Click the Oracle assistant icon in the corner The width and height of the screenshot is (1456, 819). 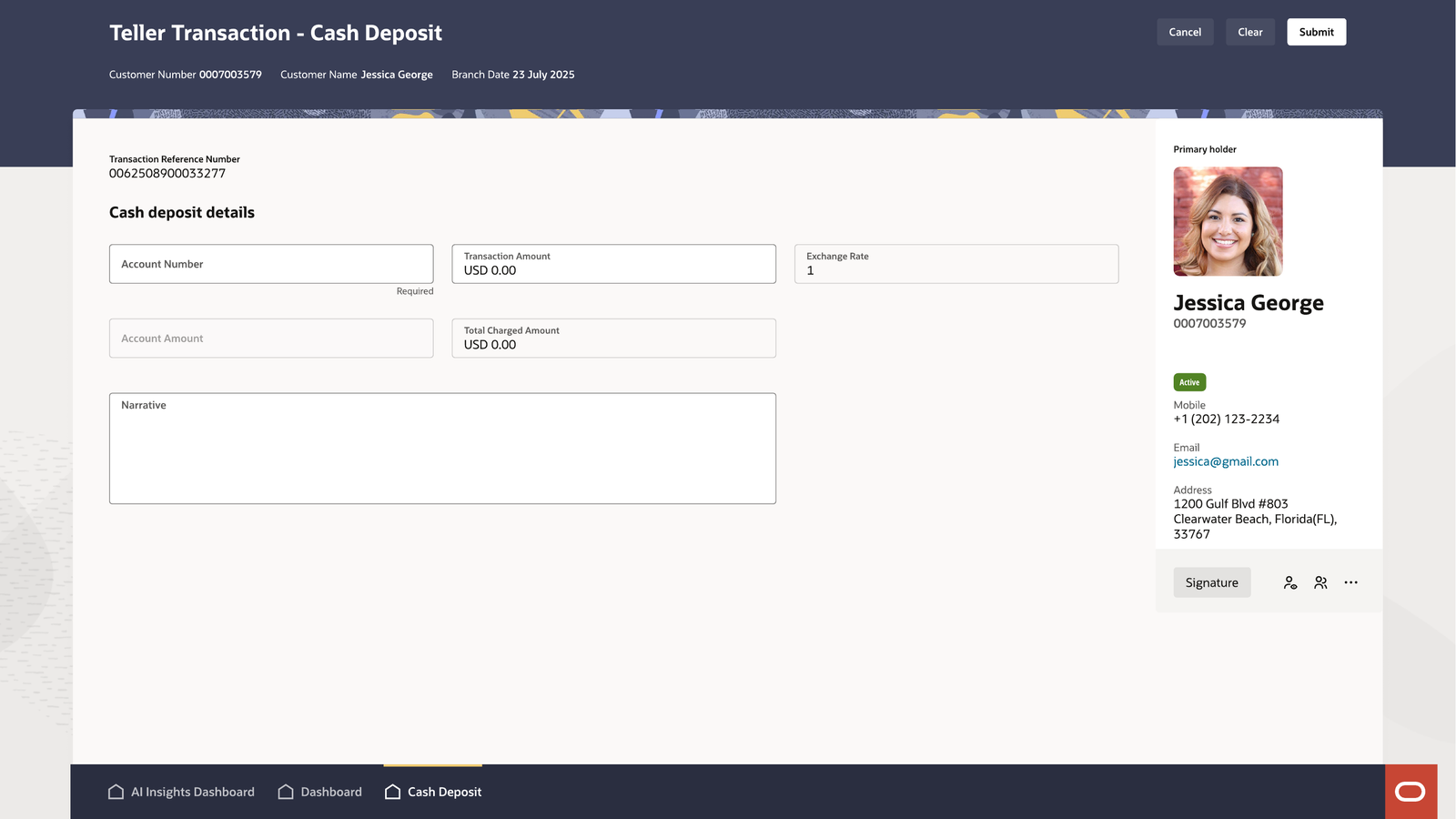pyautogui.click(x=1410, y=792)
